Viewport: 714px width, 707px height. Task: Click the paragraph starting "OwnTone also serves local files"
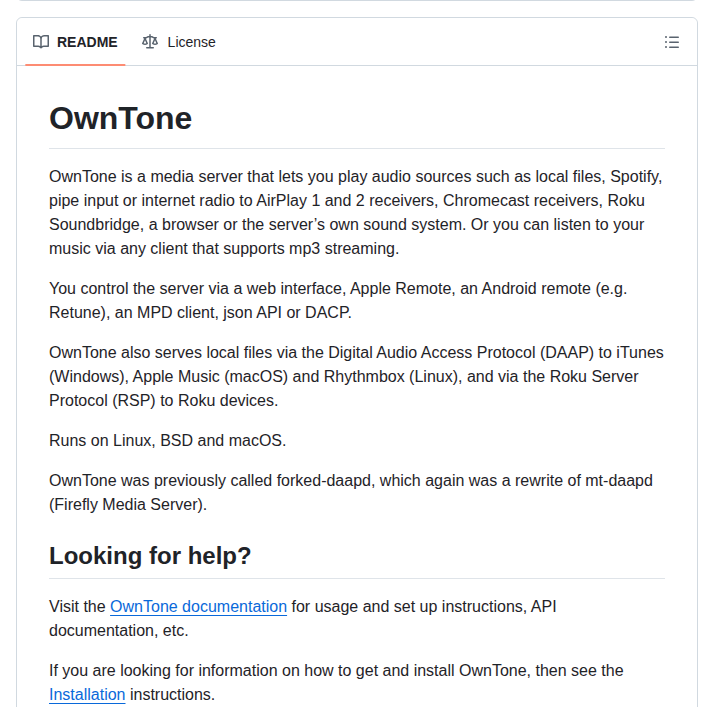point(357,376)
